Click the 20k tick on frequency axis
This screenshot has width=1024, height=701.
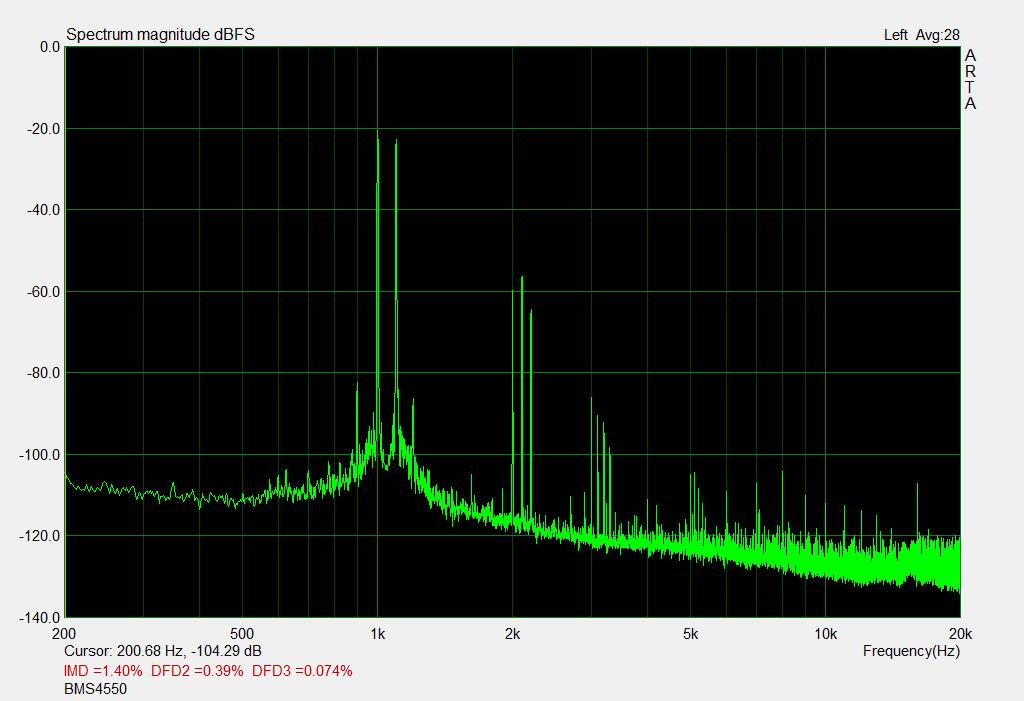click(x=959, y=634)
